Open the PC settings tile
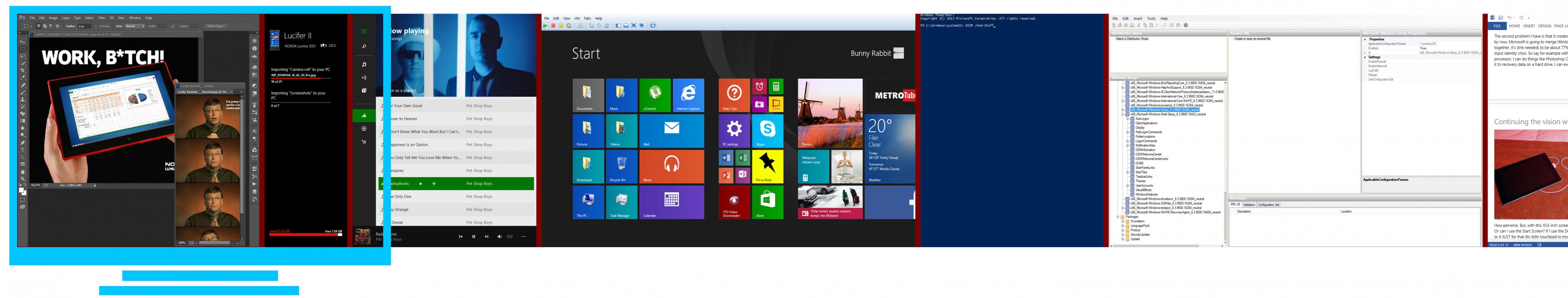 pos(734,131)
